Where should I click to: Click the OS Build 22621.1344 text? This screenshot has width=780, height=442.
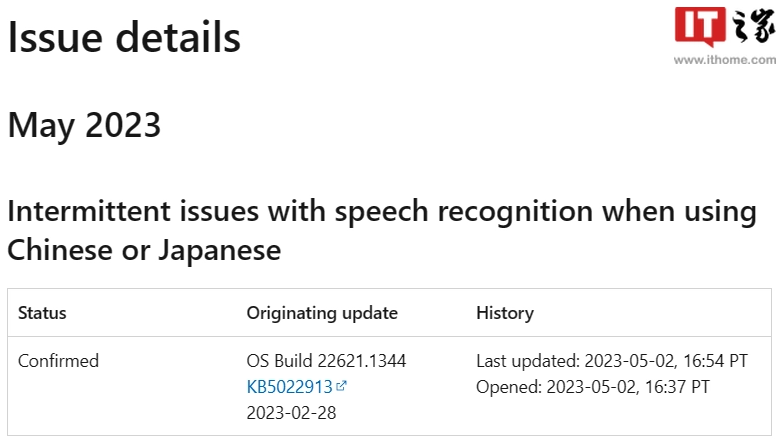(x=326, y=361)
